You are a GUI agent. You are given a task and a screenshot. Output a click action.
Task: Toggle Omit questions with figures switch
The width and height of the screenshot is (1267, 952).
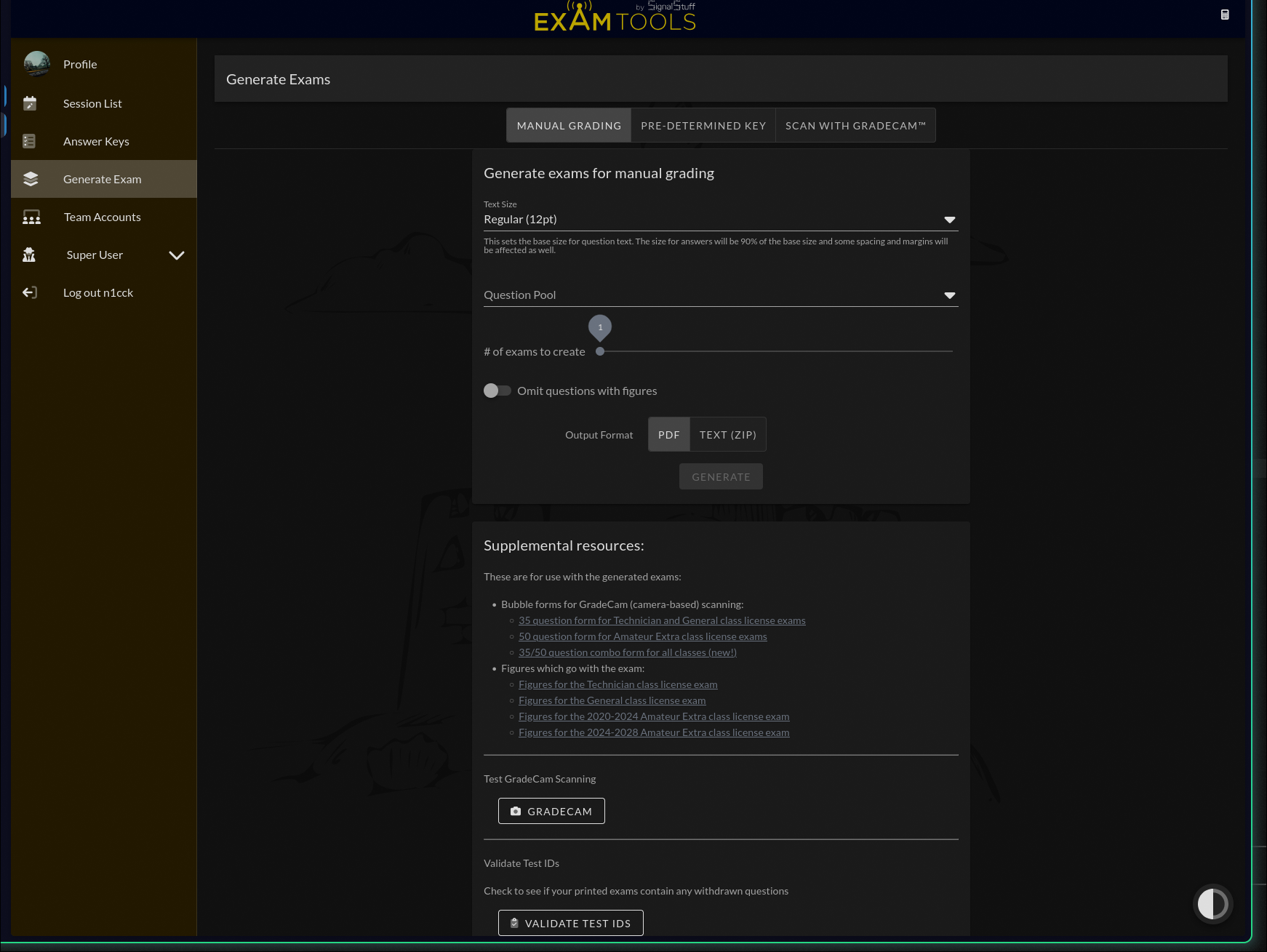pyautogui.click(x=497, y=391)
